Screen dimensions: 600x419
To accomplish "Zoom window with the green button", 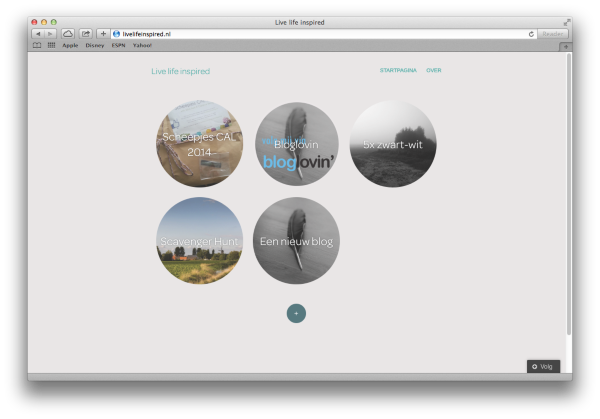I will coord(54,22).
